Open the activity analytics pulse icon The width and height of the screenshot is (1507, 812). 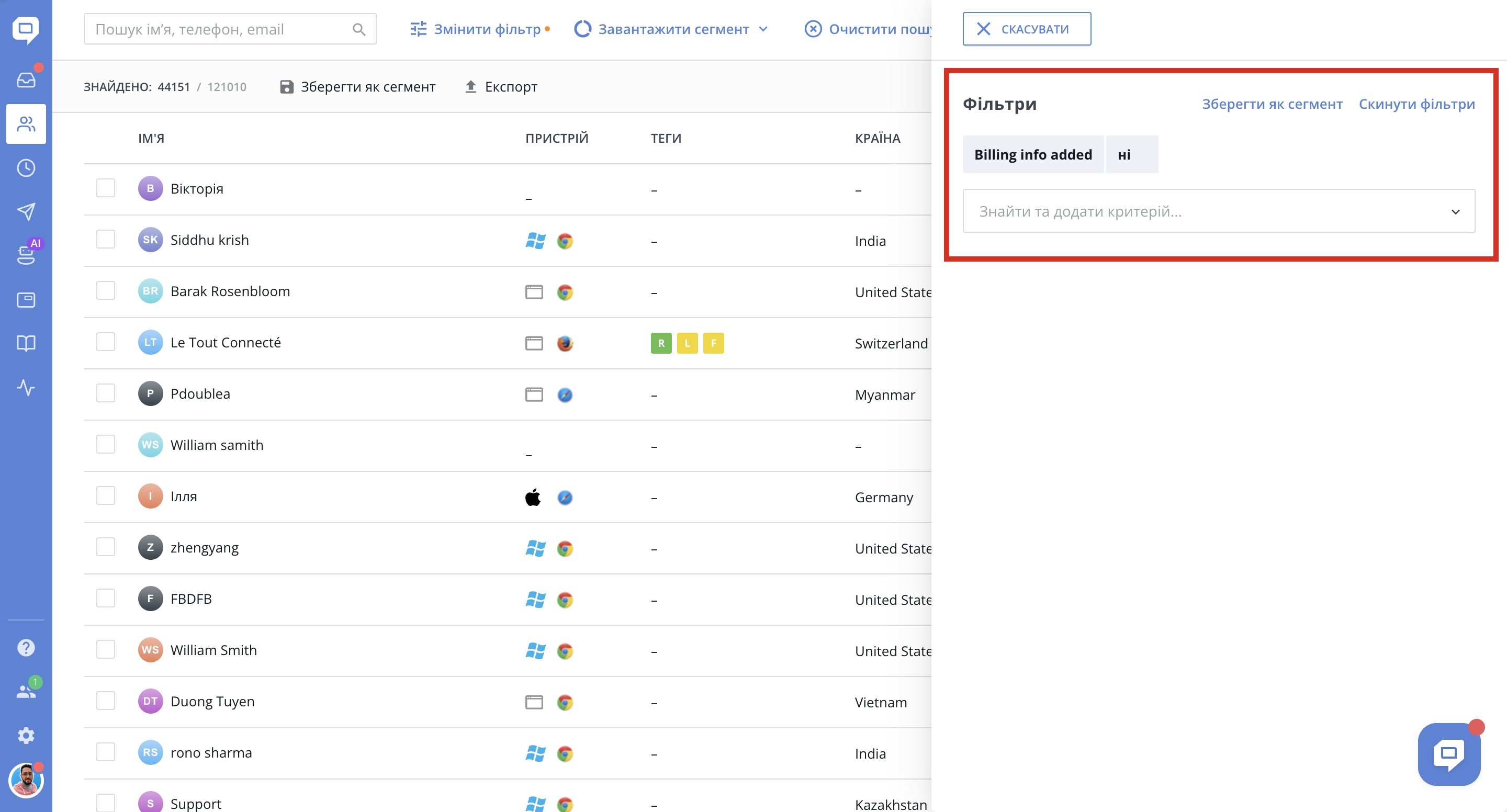click(x=26, y=387)
